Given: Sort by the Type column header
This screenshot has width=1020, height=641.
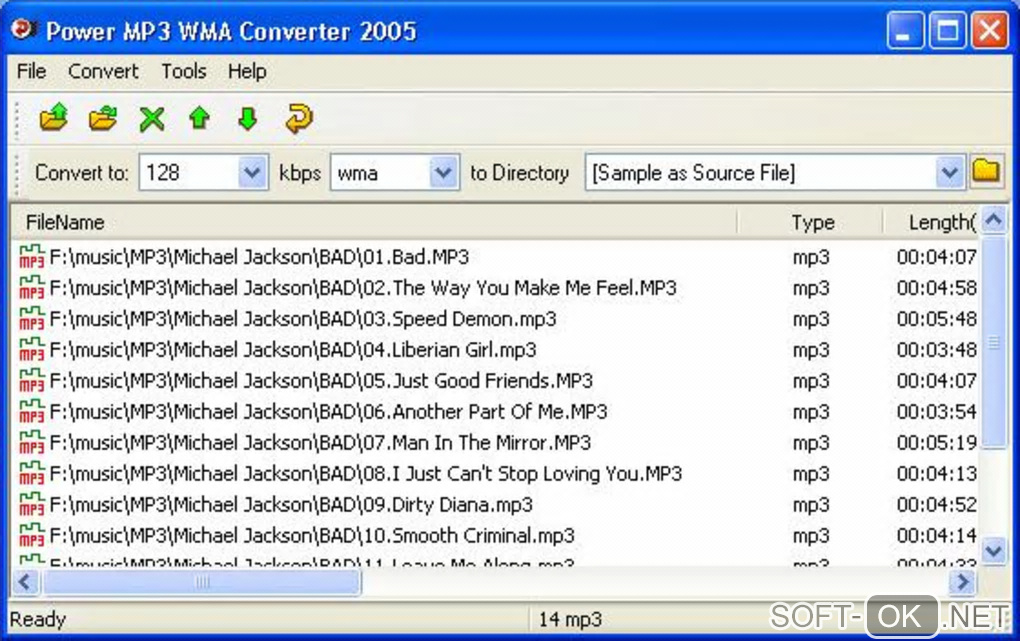Looking at the screenshot, I should [x=811, y=223].
